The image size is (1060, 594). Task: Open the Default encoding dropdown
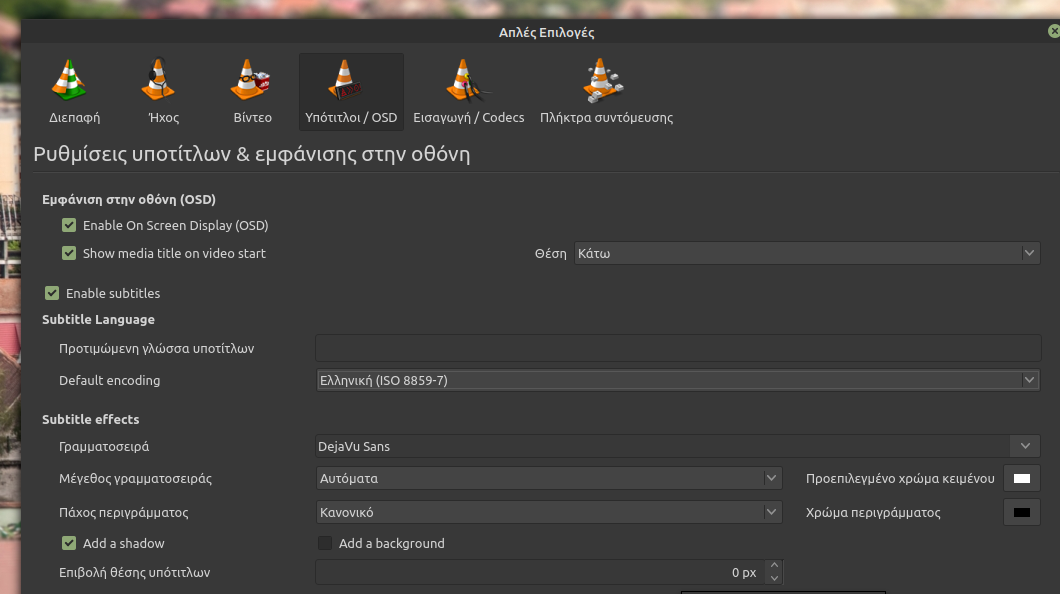pyautogui.click(x=677, y=380)
